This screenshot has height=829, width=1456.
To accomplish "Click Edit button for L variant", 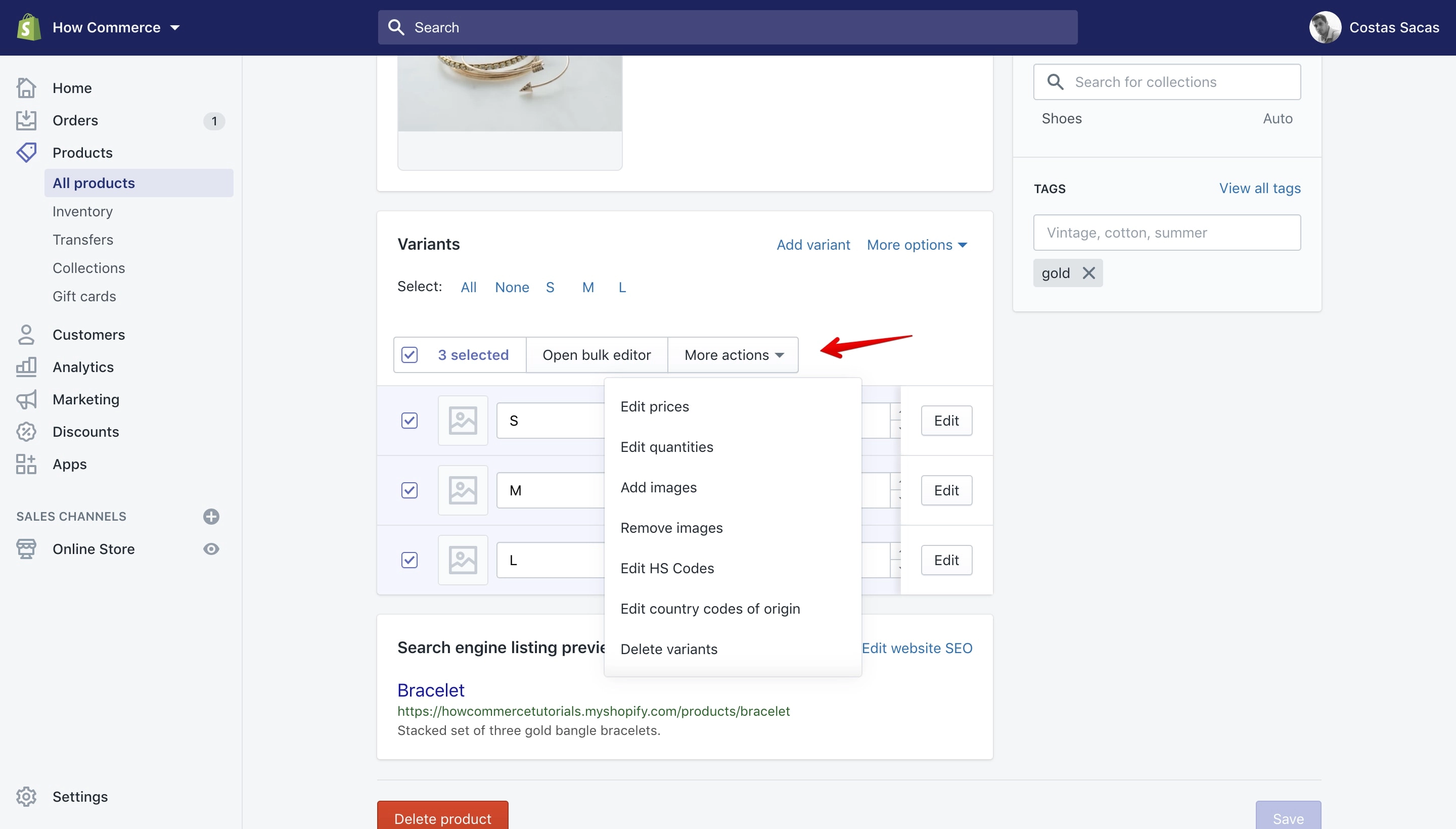I will [946, 560].
